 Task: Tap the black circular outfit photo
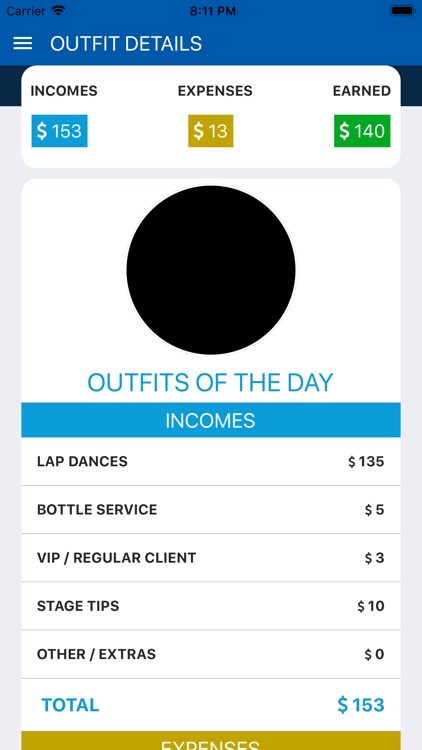coord(211,270)
